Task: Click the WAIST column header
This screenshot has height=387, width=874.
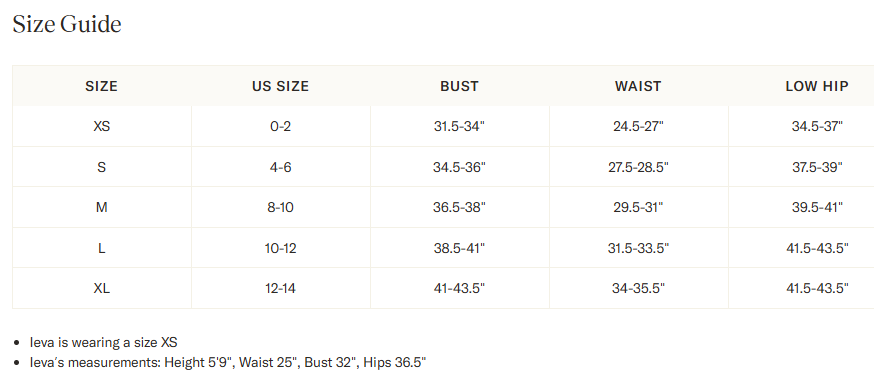Action: pos(638,86)
